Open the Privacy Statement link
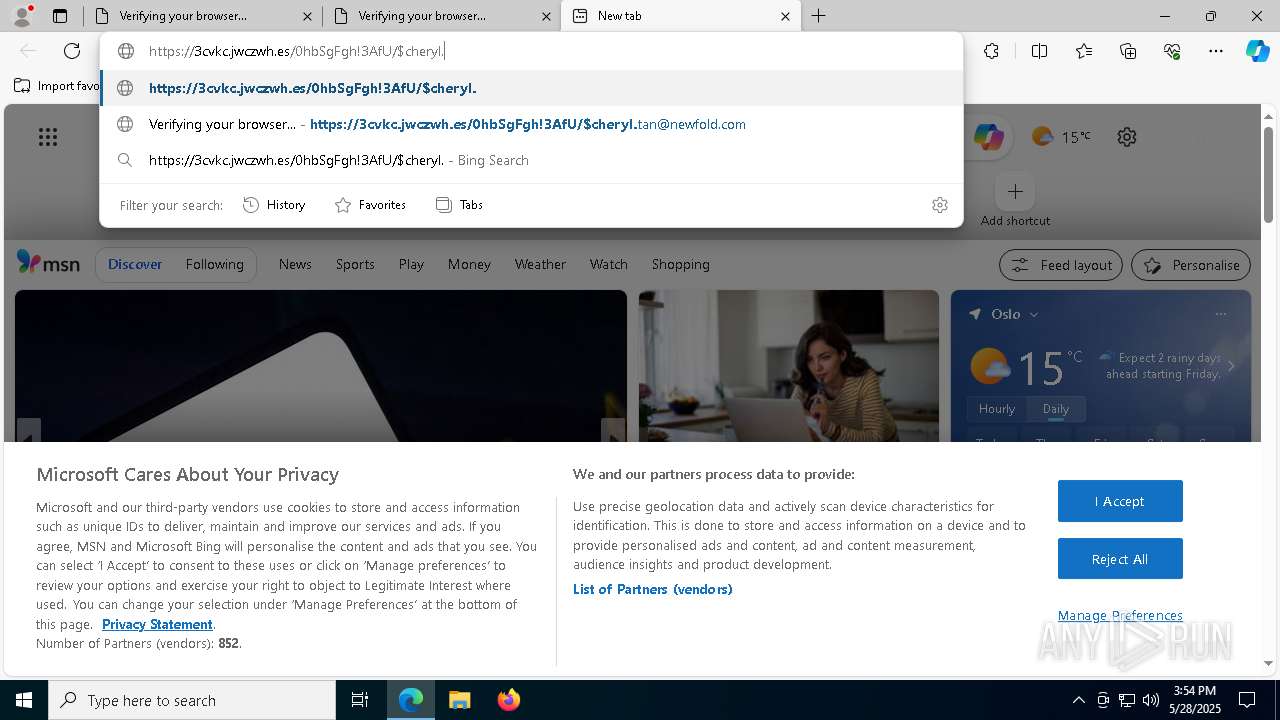The height and width of the screenshot is (720, 1280). coord(157,624)
